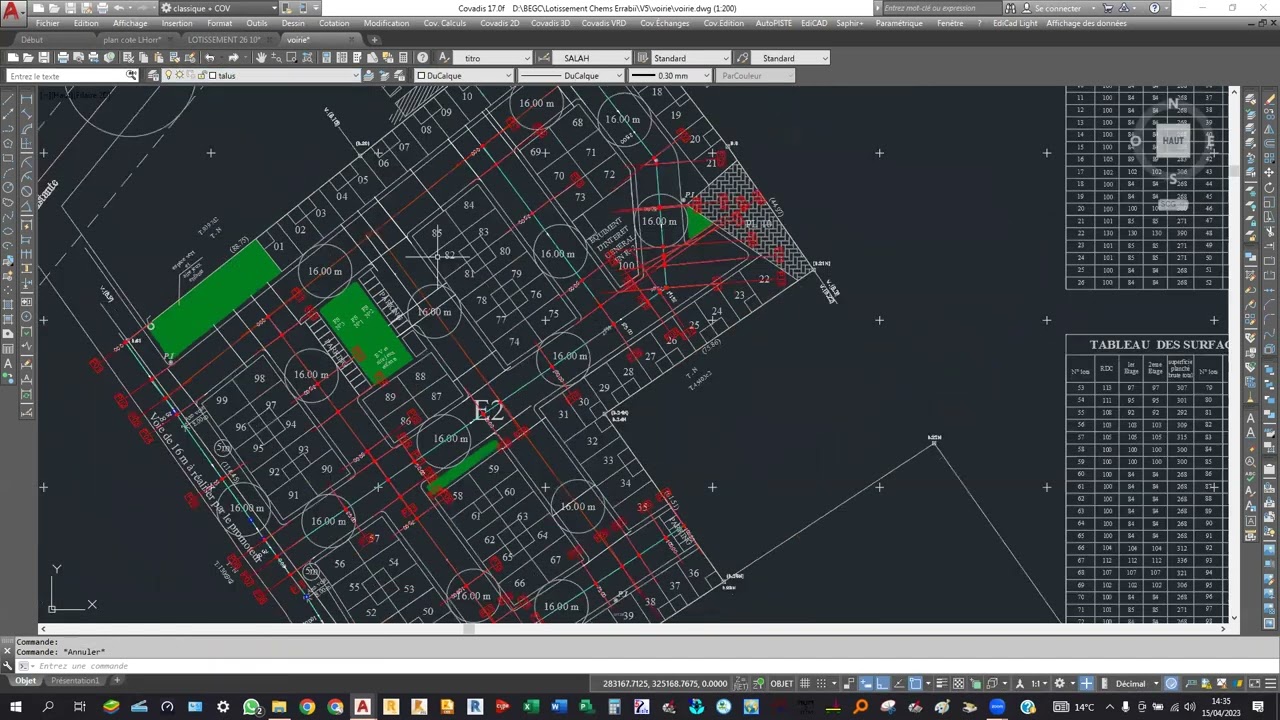Image resolution: width=1280 pixels, height=720 pixels.
Task: Open the Cotation menu
Action: [334, 23]
